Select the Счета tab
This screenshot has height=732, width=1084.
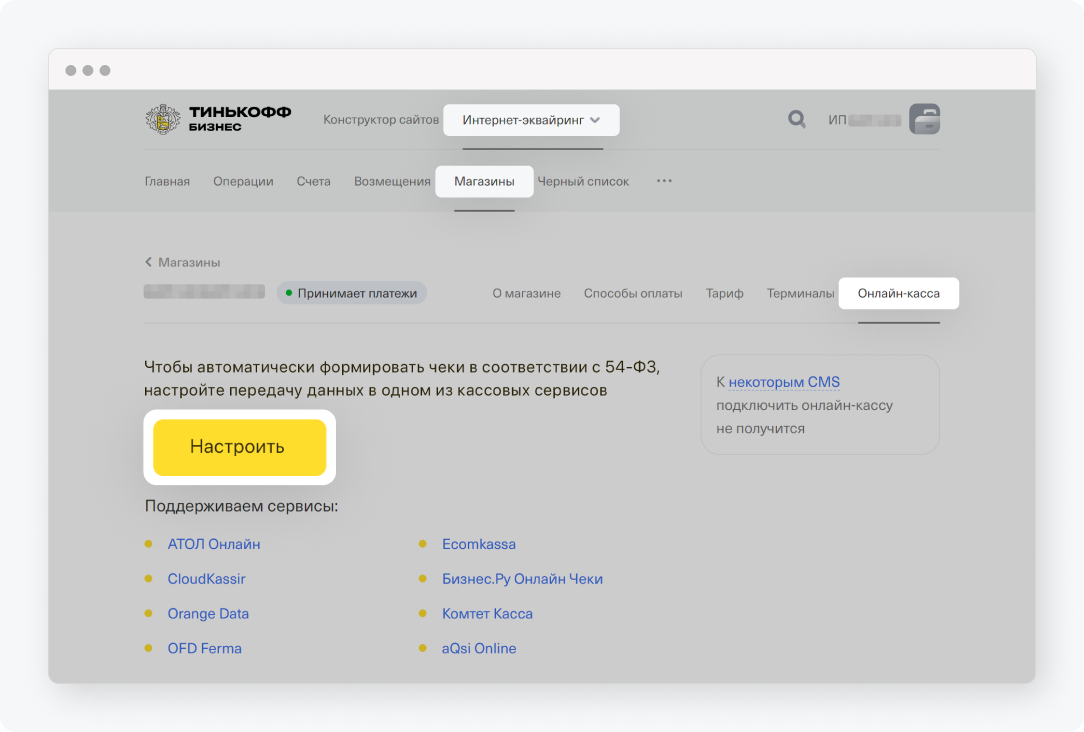coord(313,181)
